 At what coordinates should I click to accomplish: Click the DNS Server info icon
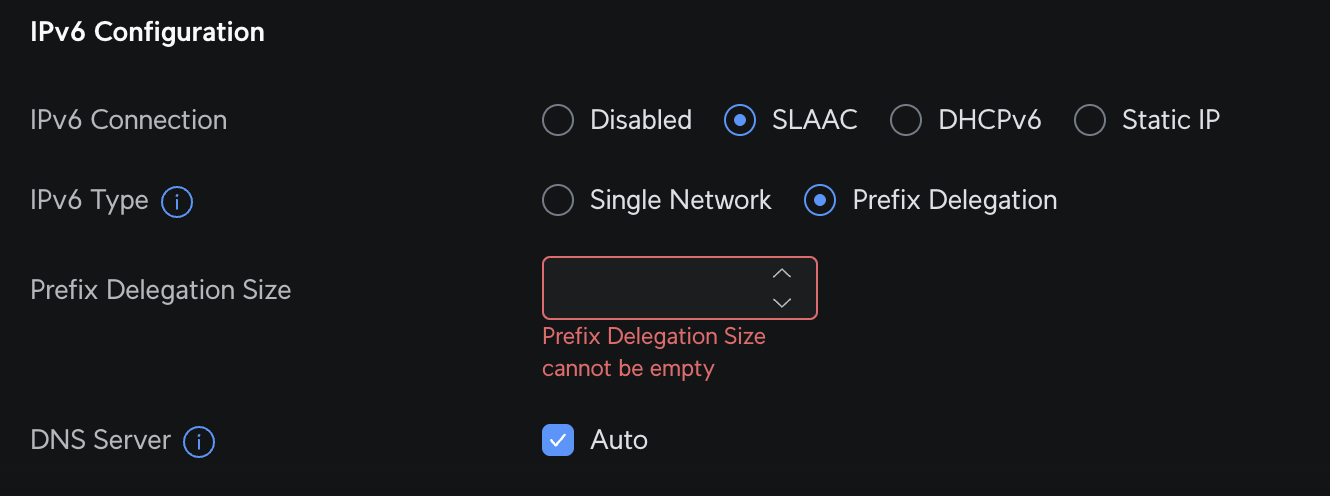point(199,442)
